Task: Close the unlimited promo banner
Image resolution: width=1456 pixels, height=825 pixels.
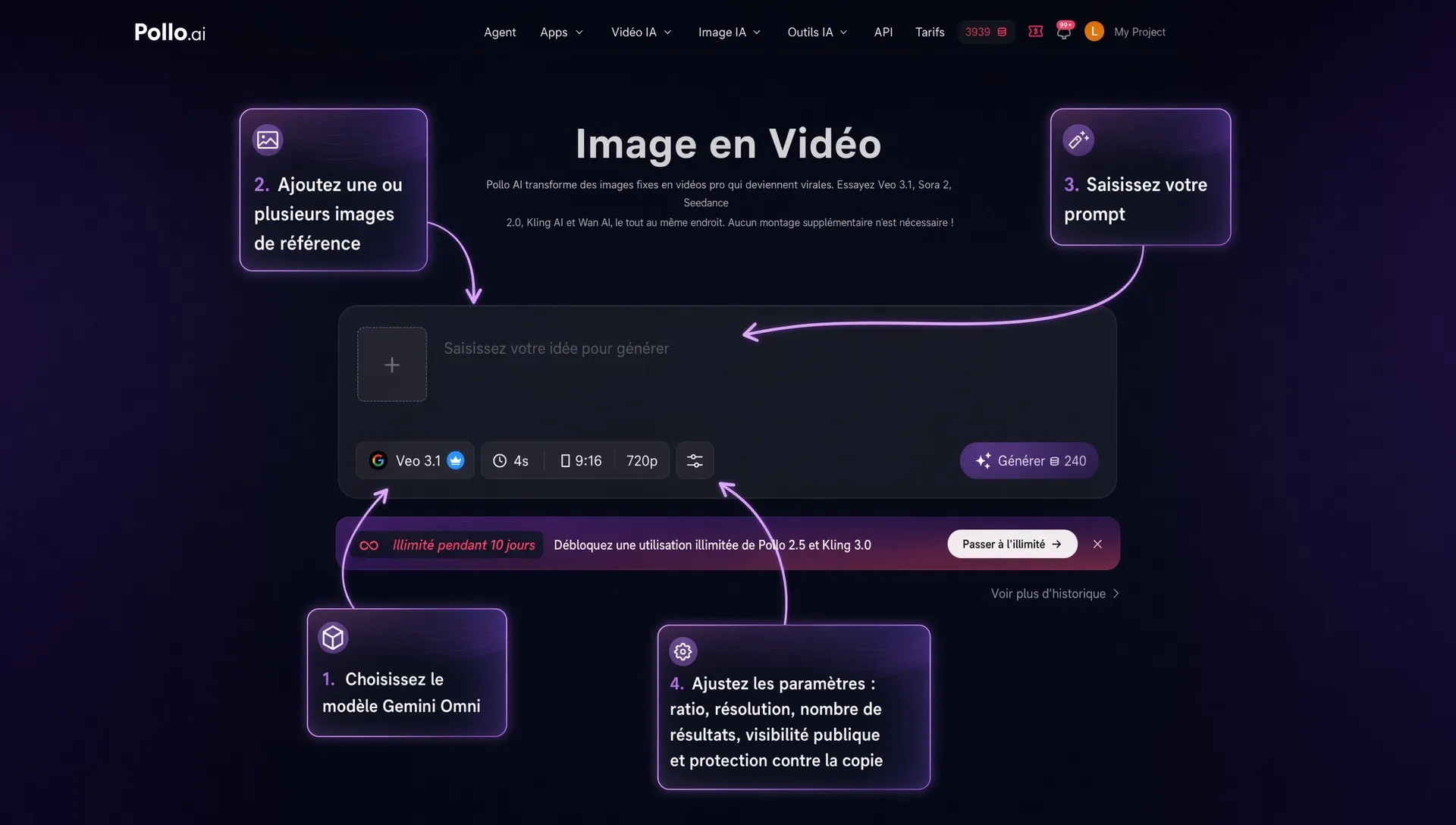Action: [x=1097, y=544]
